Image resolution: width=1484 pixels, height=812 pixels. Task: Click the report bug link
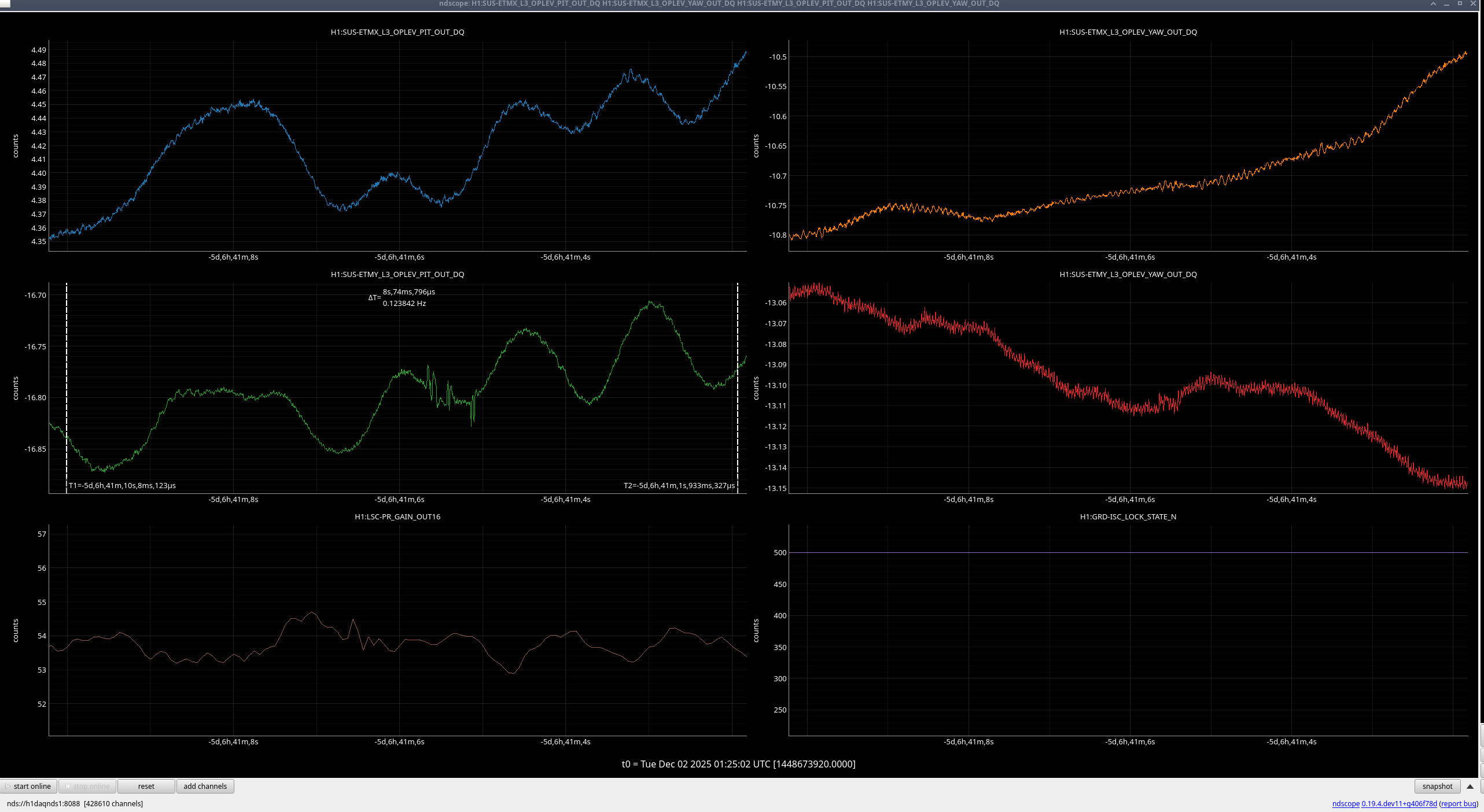[x=1458, y=803]
